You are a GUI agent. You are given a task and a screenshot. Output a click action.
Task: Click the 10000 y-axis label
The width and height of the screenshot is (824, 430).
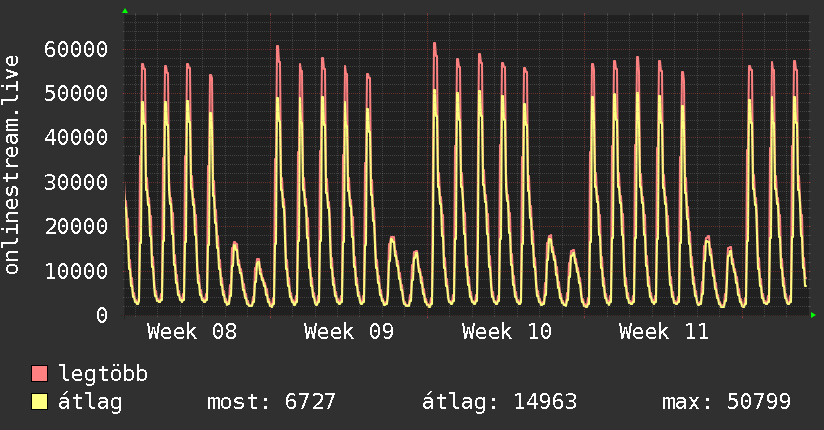pos(76,271)
